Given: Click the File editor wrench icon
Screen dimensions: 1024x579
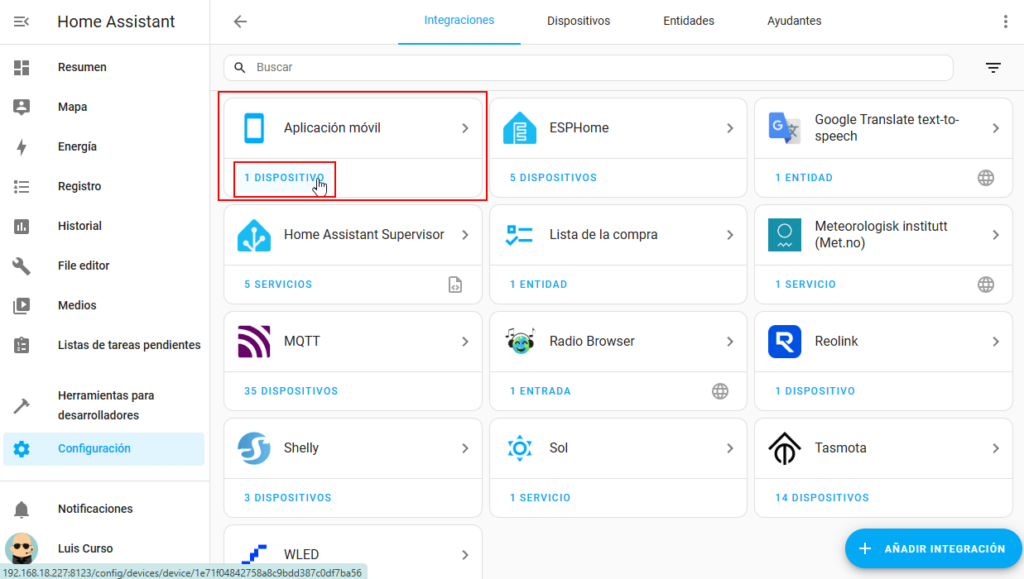Looking at the screenshot, I should (21, 266).
